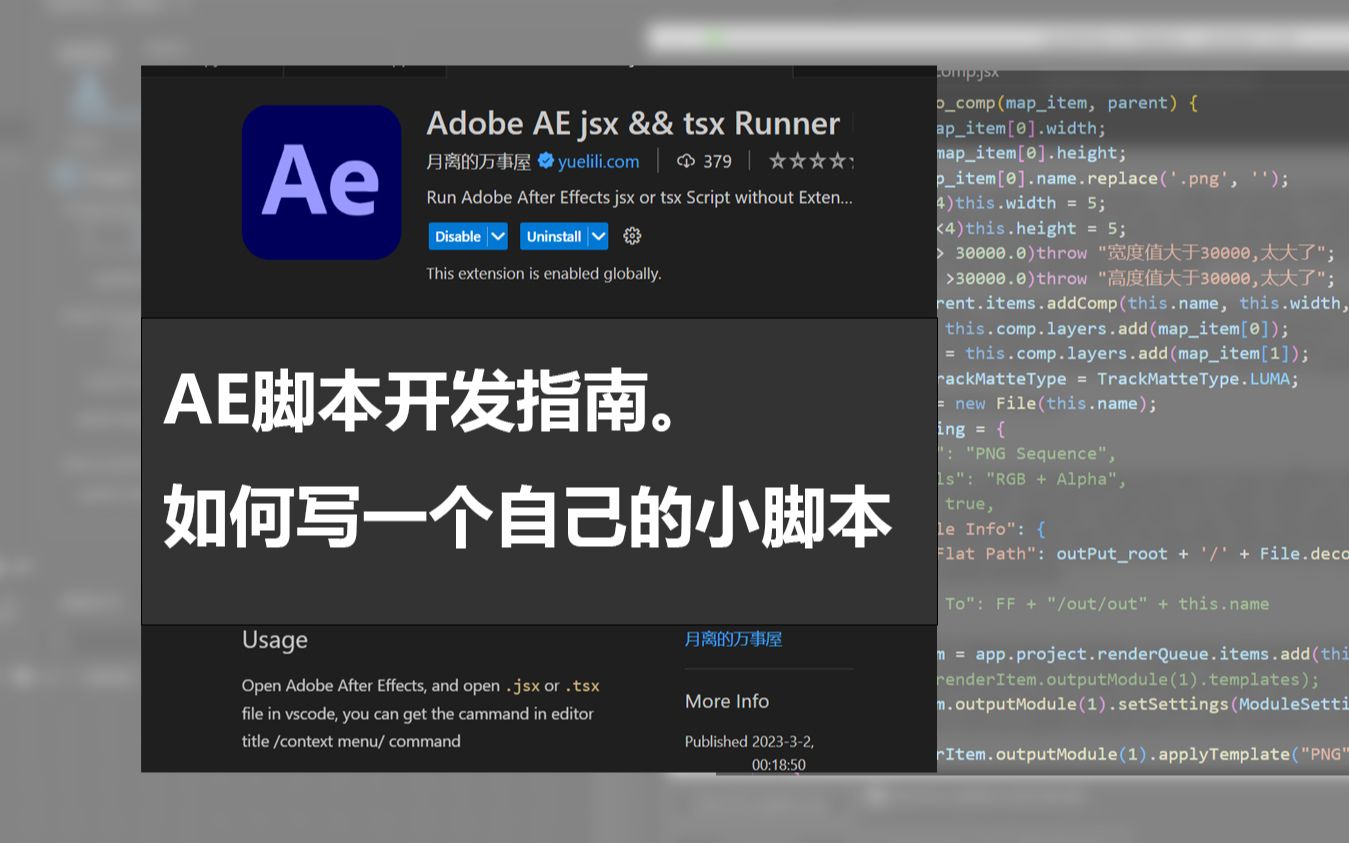Open the Uninstall button's dropdown arrow

pyautogui.click(x=598, y=236)
